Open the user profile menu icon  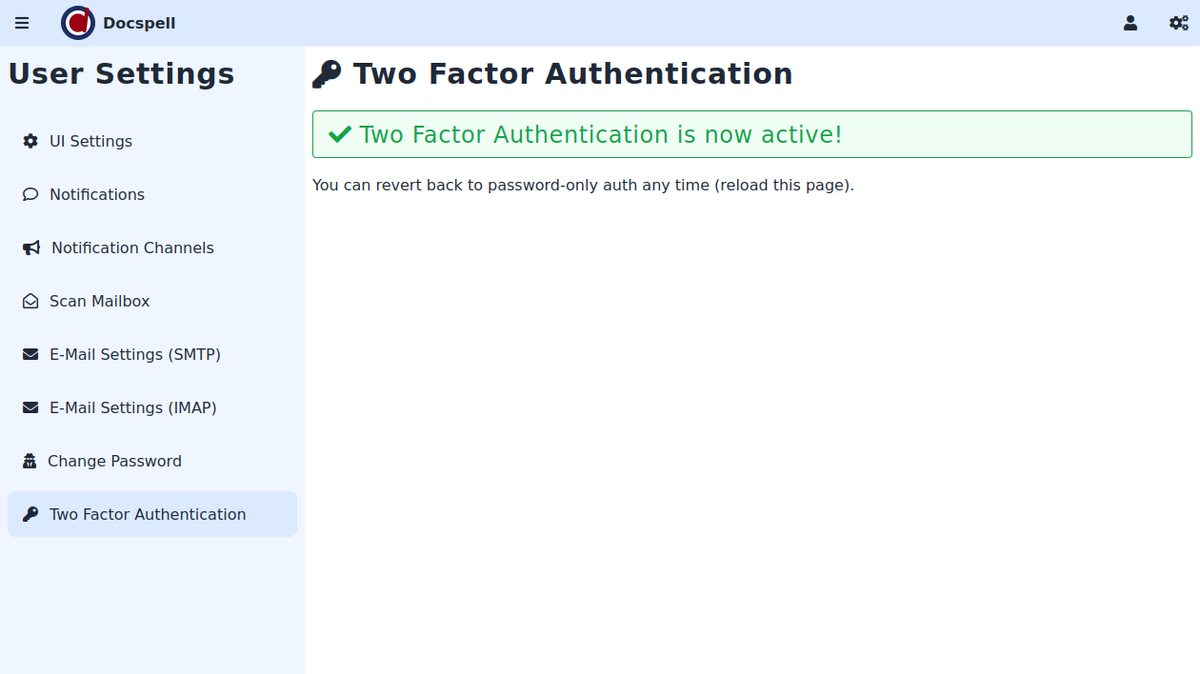[1130, 23]
